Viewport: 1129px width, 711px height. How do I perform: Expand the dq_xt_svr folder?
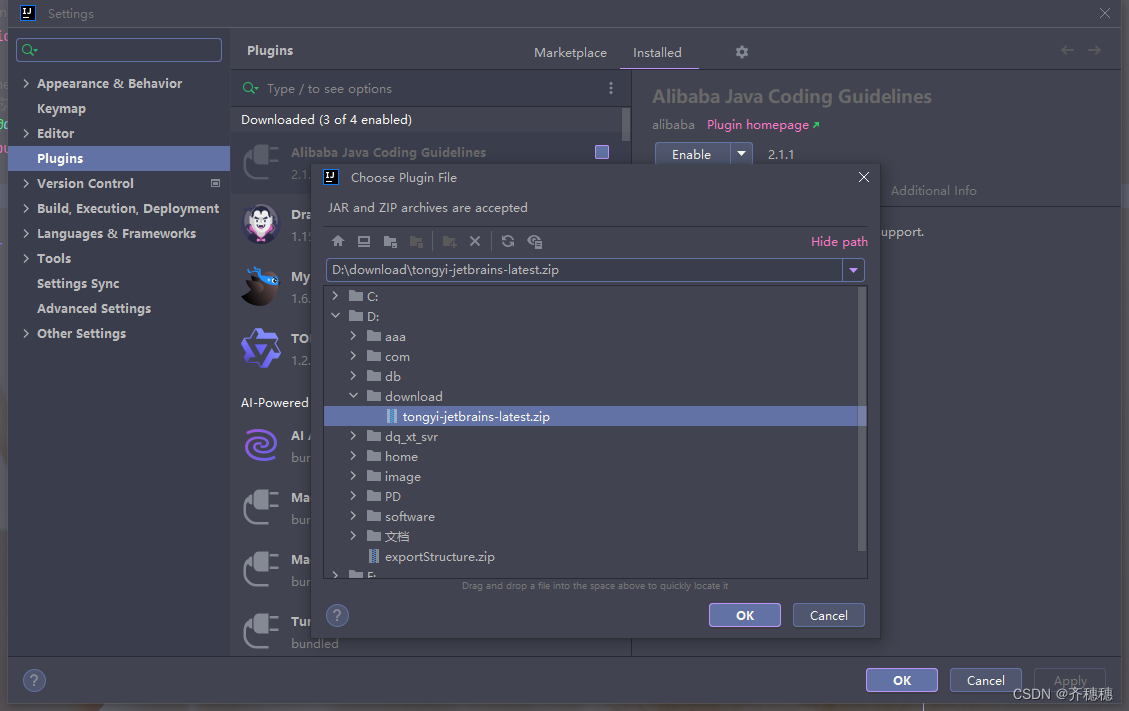click(353, 436)
